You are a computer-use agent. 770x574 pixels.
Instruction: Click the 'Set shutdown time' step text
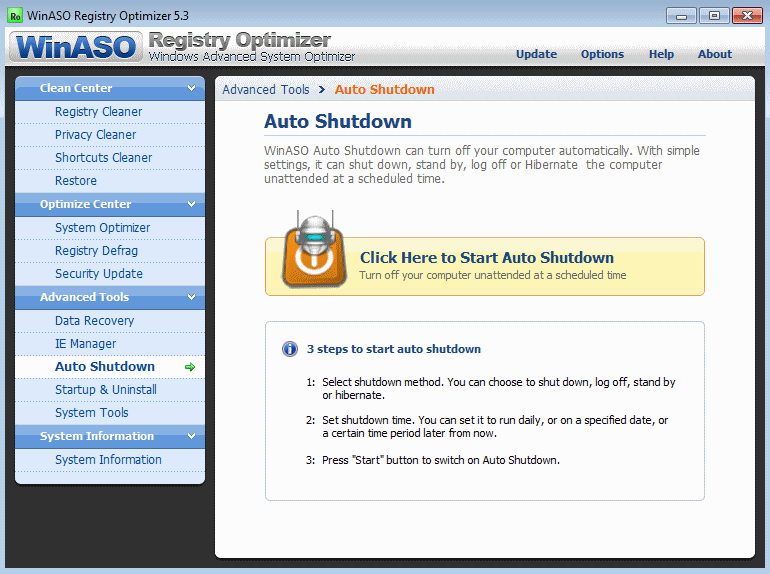495,427
